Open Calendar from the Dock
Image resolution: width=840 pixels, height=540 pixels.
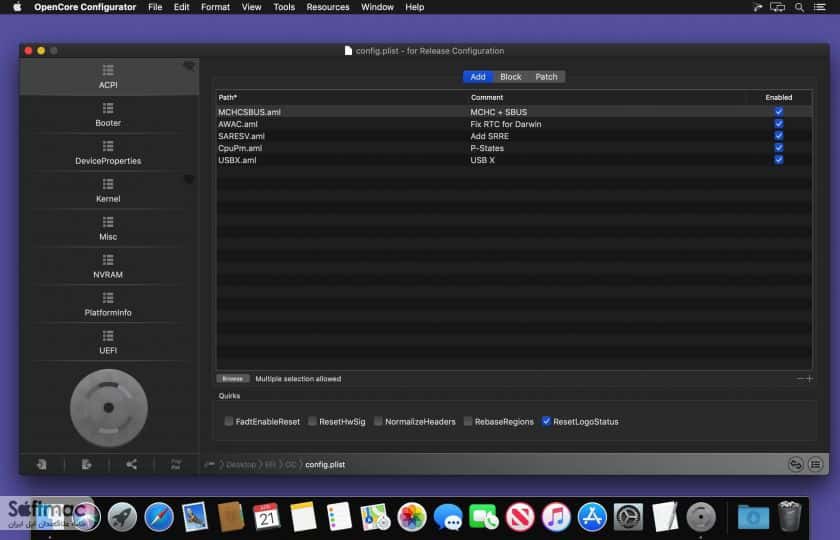tap(267, 517)
